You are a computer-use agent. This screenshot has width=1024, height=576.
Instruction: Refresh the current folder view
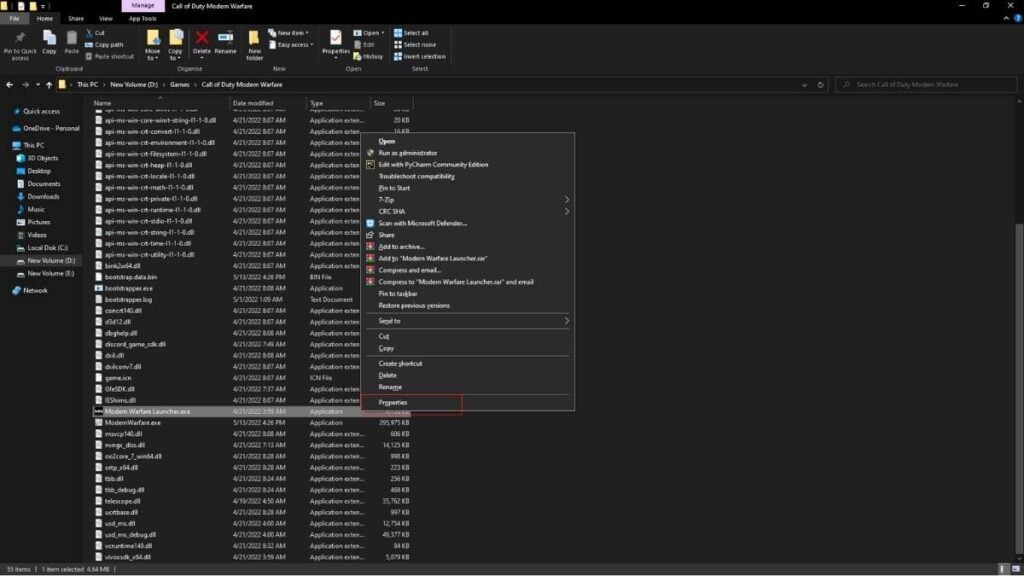pos(820,85)
